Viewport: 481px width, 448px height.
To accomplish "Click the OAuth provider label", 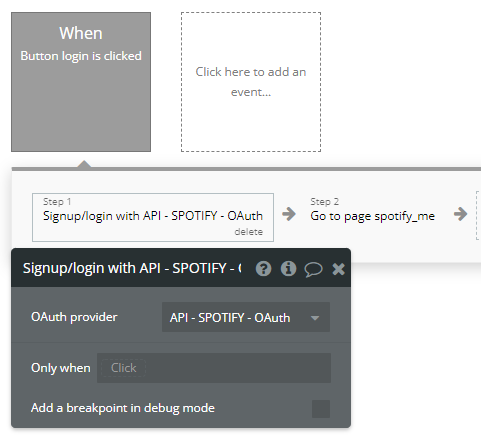I will point(74,317).
